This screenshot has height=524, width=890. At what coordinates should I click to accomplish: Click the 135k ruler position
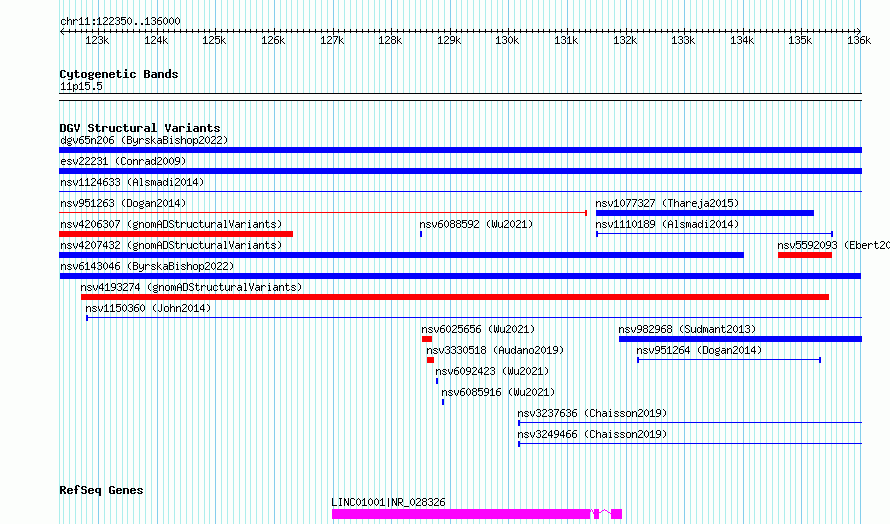tap(800, 40)
